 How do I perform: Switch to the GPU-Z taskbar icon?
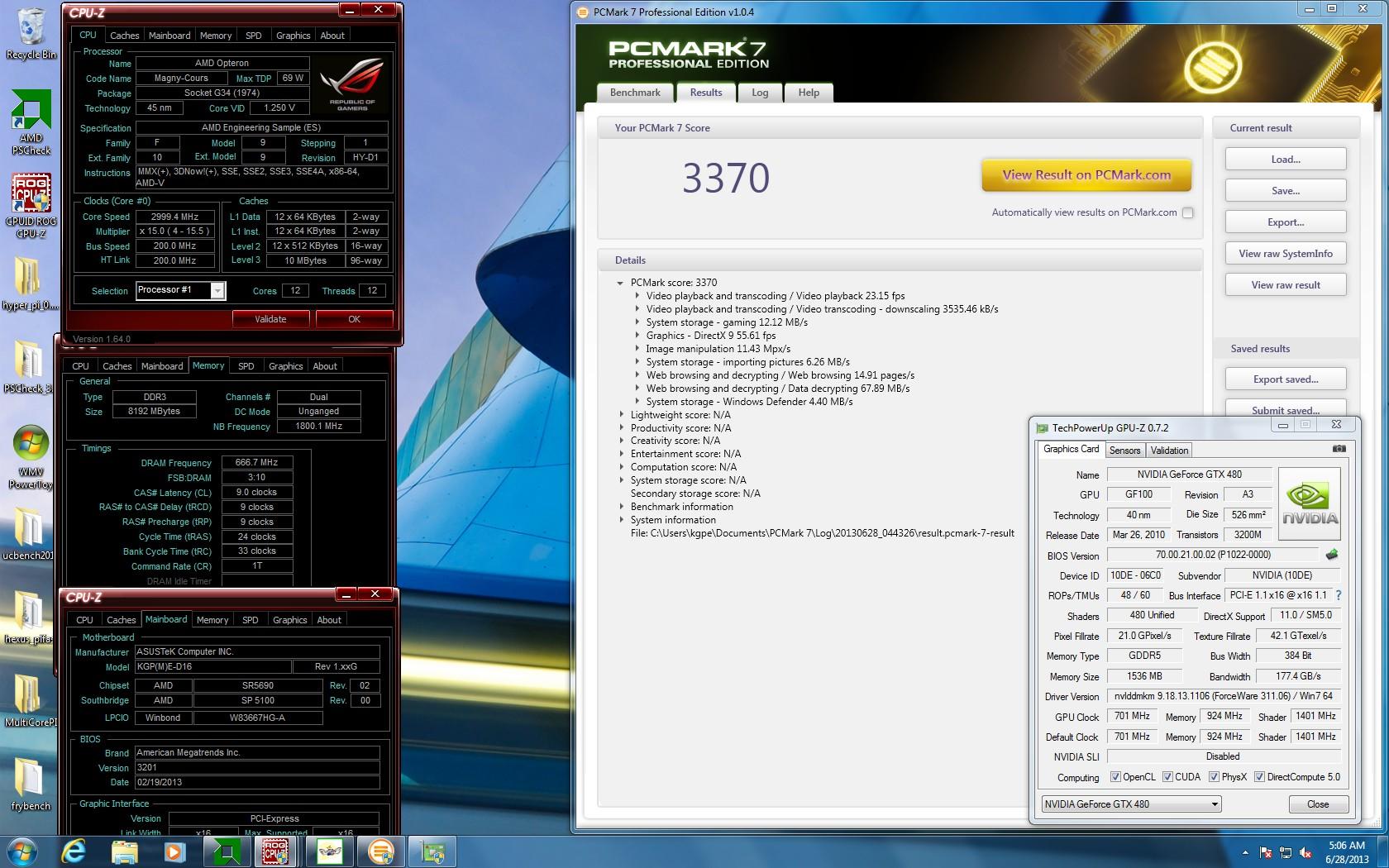(x=432, y=851)
